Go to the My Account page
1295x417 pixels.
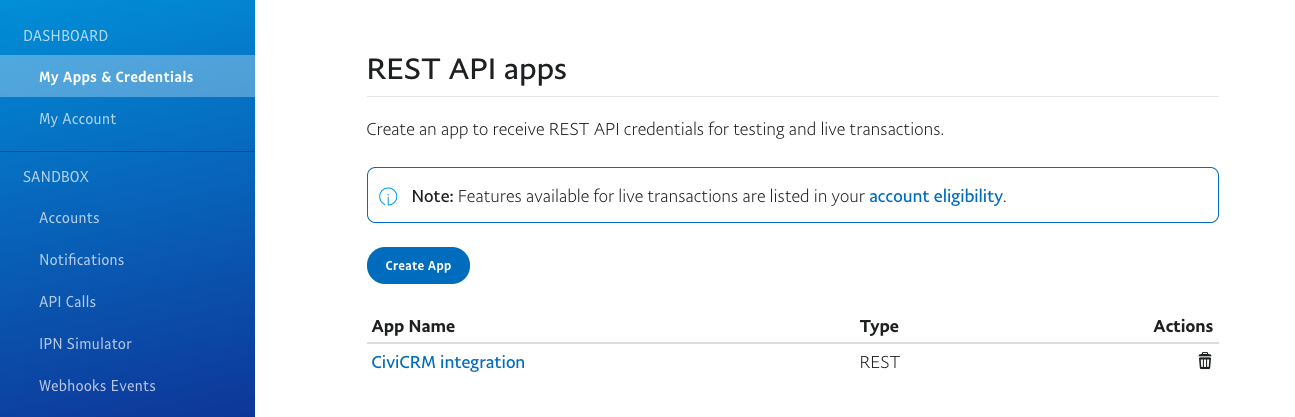77,119
